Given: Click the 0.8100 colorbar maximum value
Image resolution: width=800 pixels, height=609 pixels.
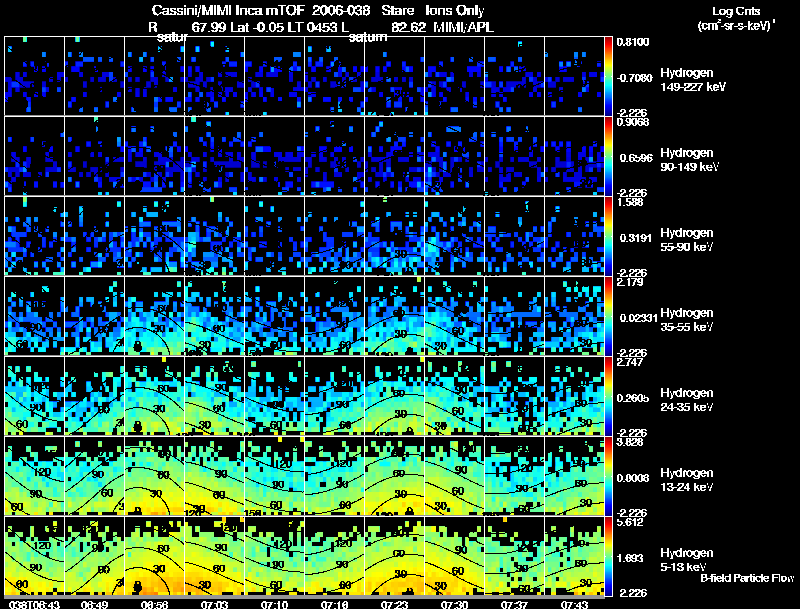Looking at the screenshot, I should 633,42.
